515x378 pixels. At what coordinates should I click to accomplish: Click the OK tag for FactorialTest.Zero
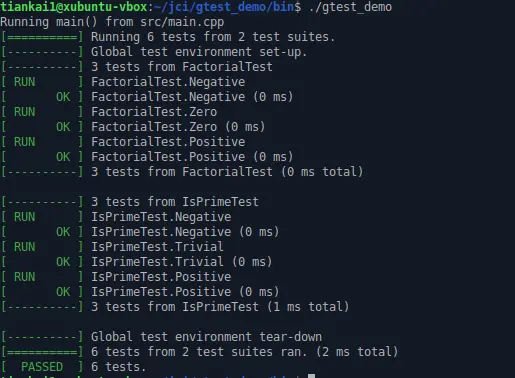[63, 127]
